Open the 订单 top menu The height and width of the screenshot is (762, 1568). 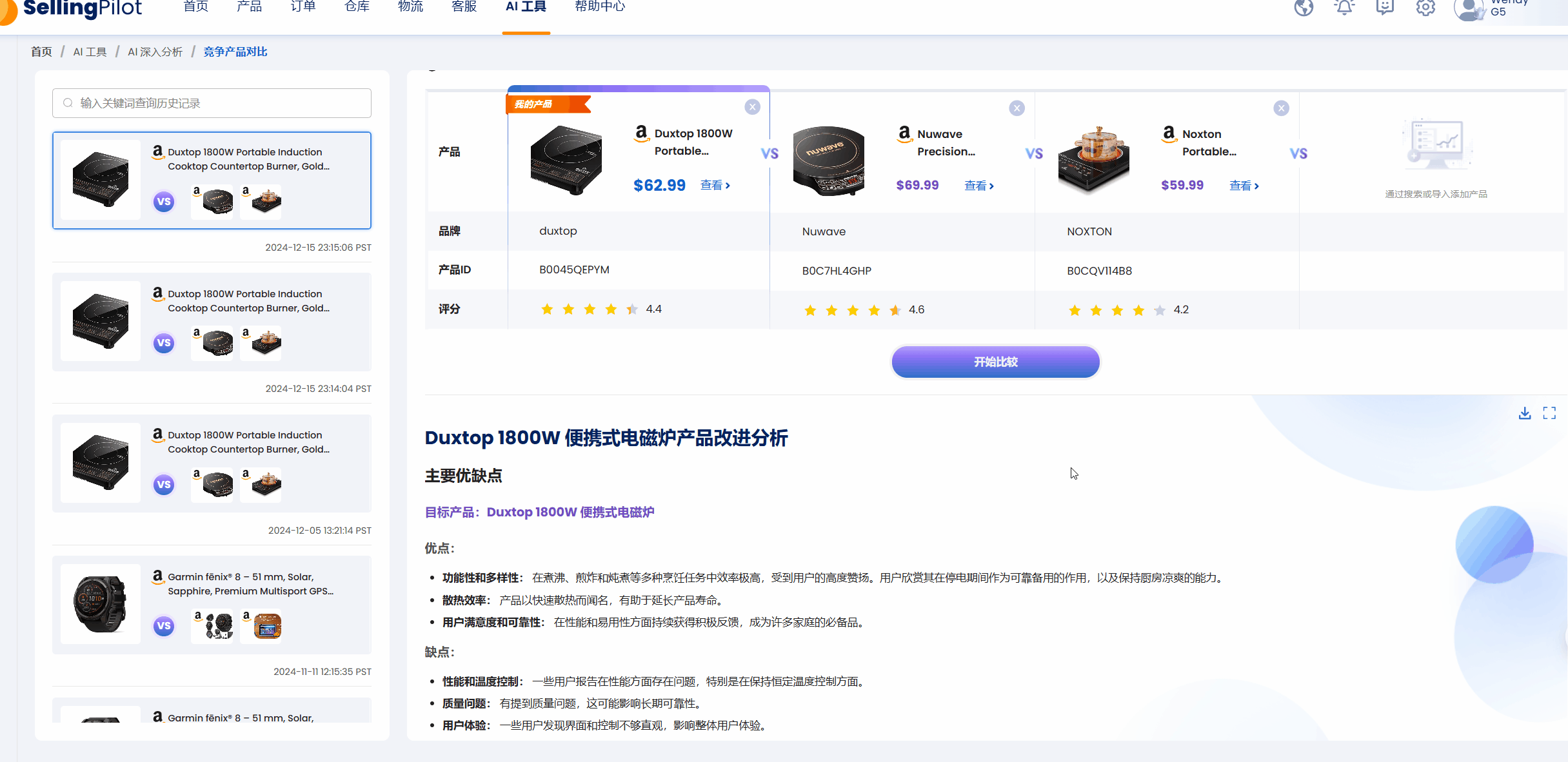(303, 6)
